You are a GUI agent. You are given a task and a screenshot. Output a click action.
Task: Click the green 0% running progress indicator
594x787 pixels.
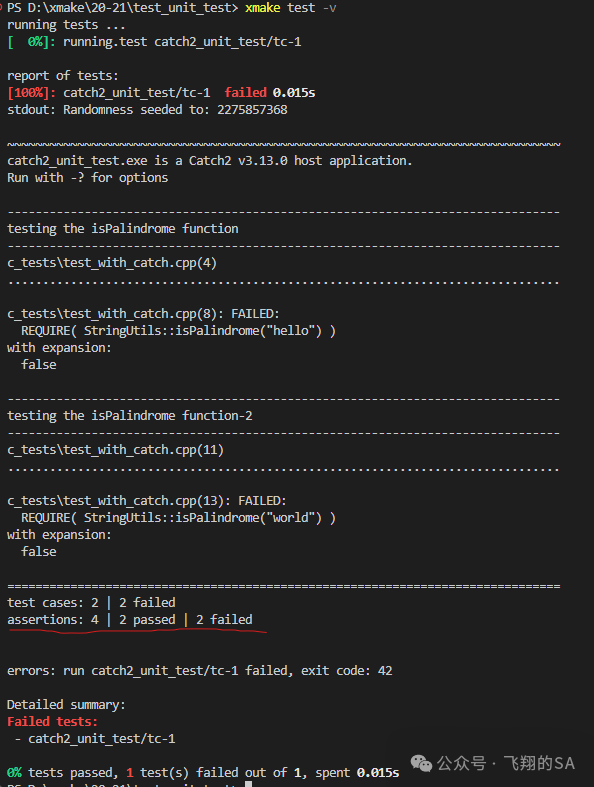tap(31, 42)
